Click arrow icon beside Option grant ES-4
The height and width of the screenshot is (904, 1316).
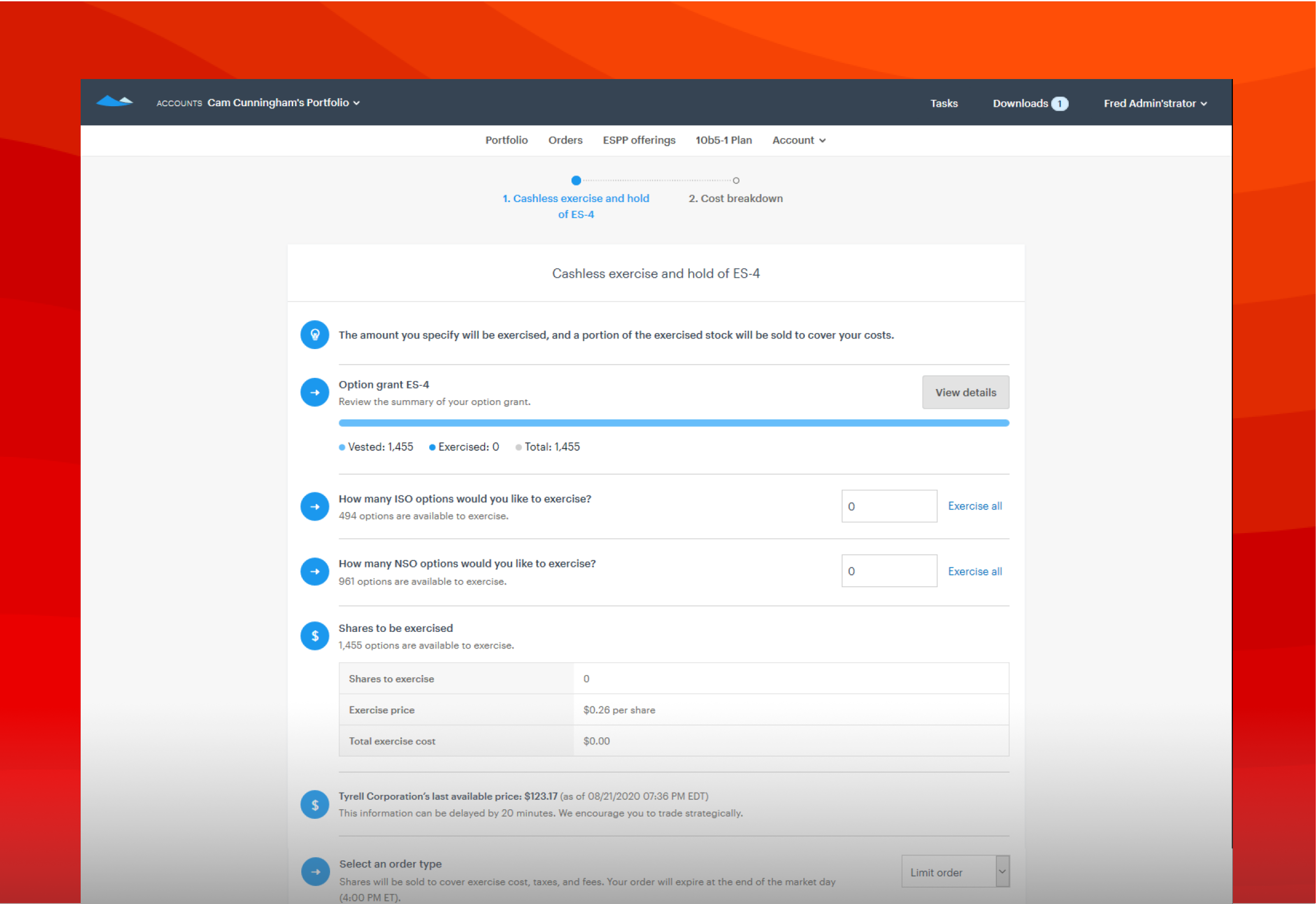click(x=315, y=393)
